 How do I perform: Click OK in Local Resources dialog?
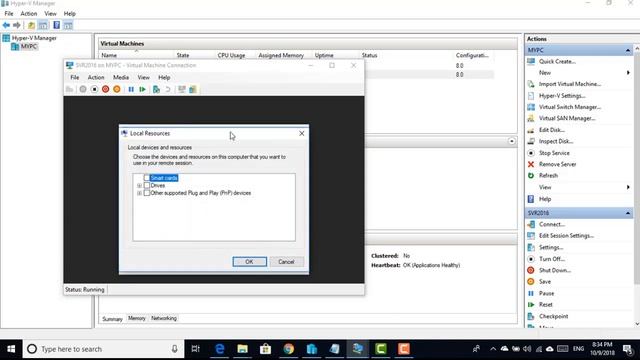249,262
